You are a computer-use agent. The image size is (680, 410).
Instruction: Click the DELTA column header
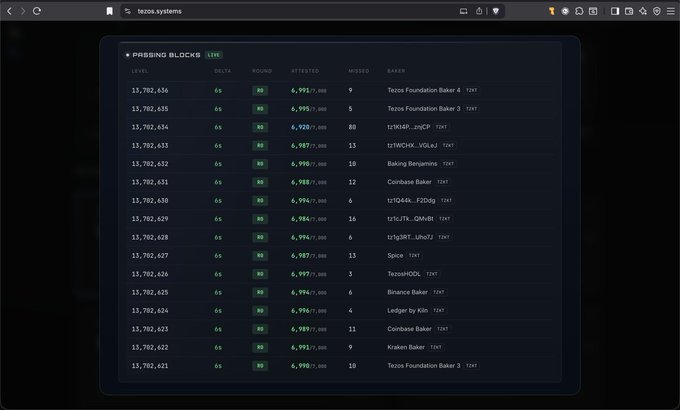click(222, 71)
